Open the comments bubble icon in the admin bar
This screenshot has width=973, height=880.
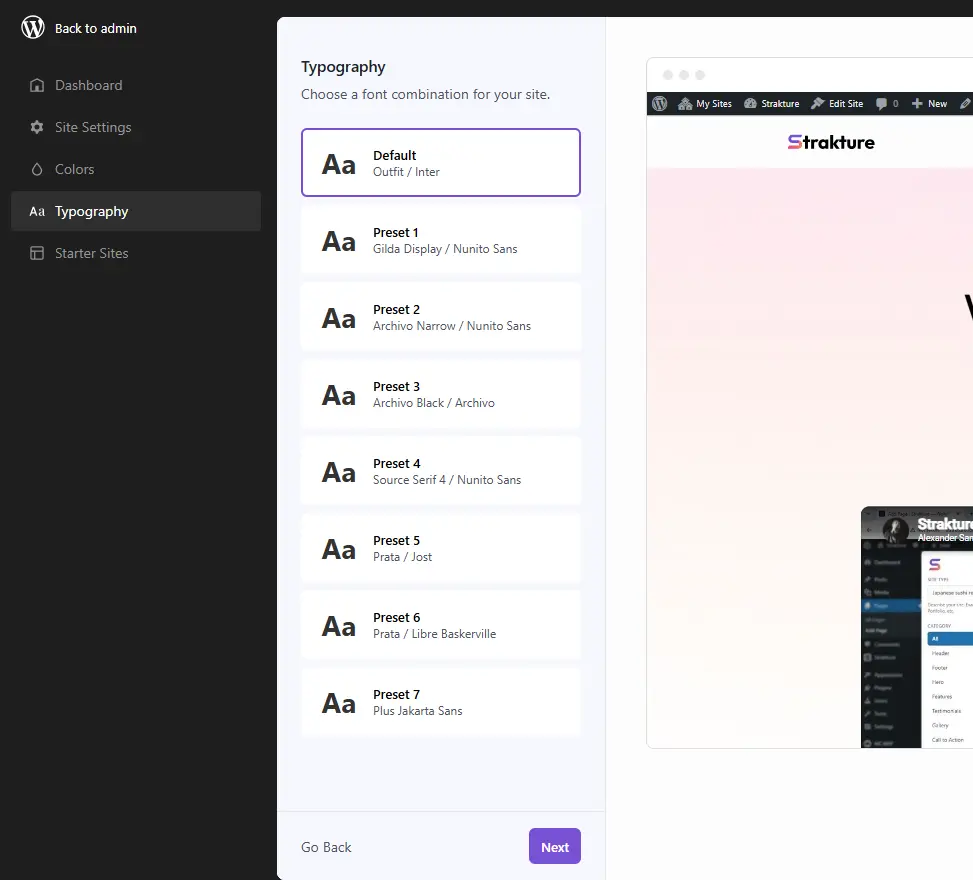click(x=880, y=103)
